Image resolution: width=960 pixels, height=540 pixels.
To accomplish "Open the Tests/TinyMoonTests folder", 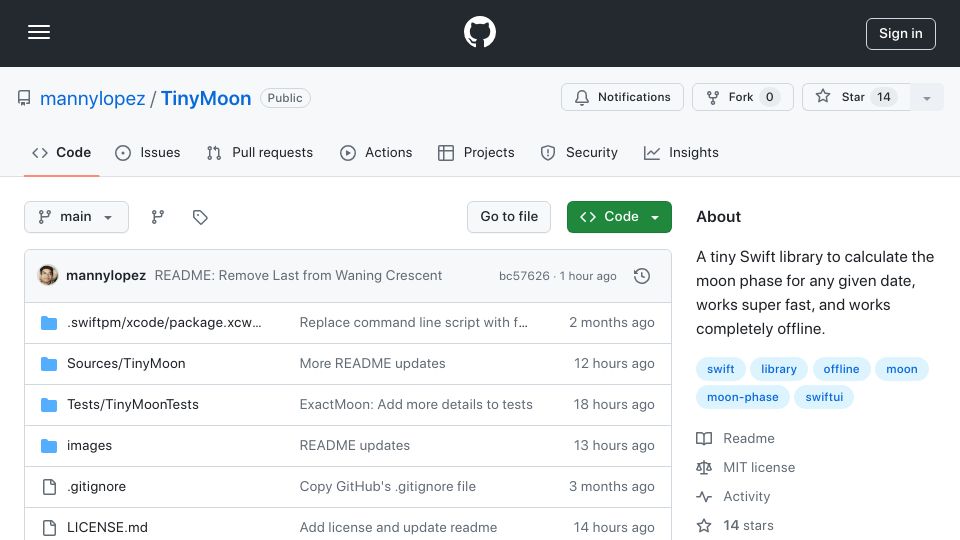I will click(x=133, y=405).
